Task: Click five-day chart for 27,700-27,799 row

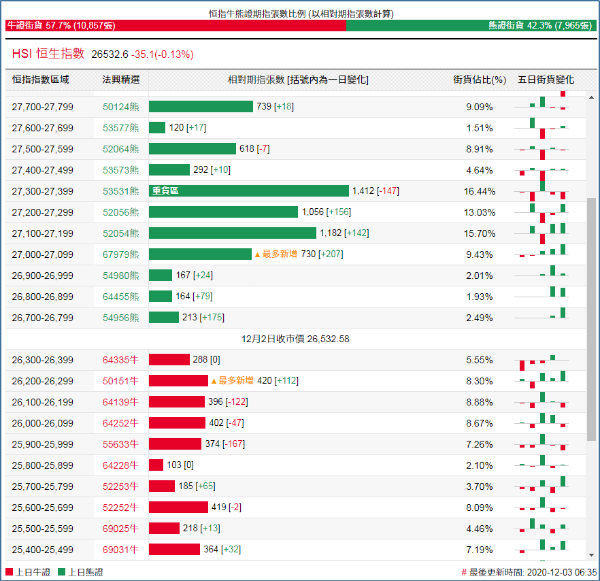Action: pyautogui.click(x=541, y=103)
